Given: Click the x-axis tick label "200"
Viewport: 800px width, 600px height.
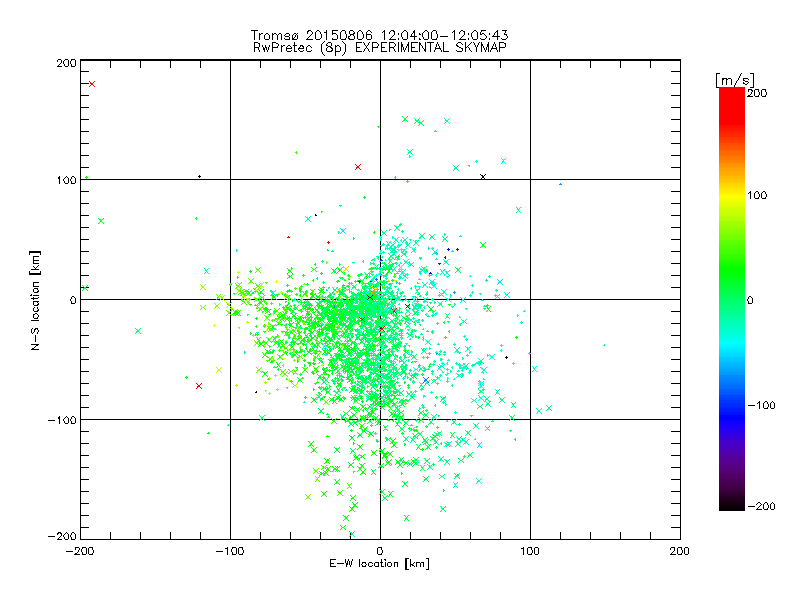Looking at the screenshot, I should click(x=680, y=551).
